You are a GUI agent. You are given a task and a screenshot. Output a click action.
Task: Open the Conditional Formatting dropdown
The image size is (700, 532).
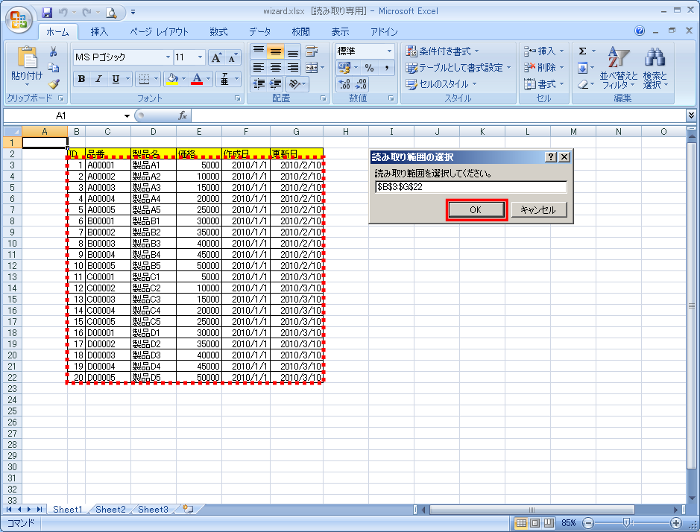click(x=443, y=51)
